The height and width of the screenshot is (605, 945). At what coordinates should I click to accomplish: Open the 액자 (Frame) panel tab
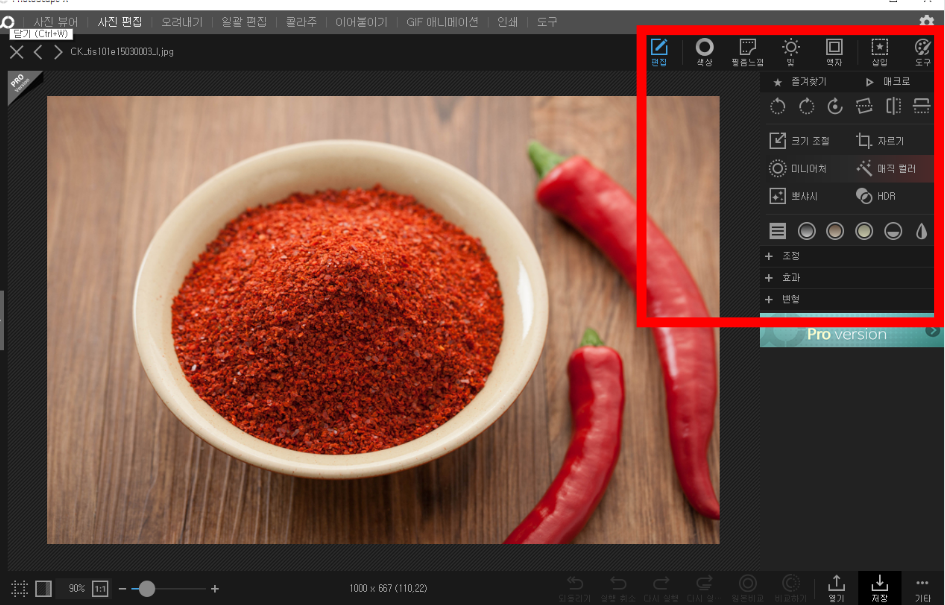(834, 52)
